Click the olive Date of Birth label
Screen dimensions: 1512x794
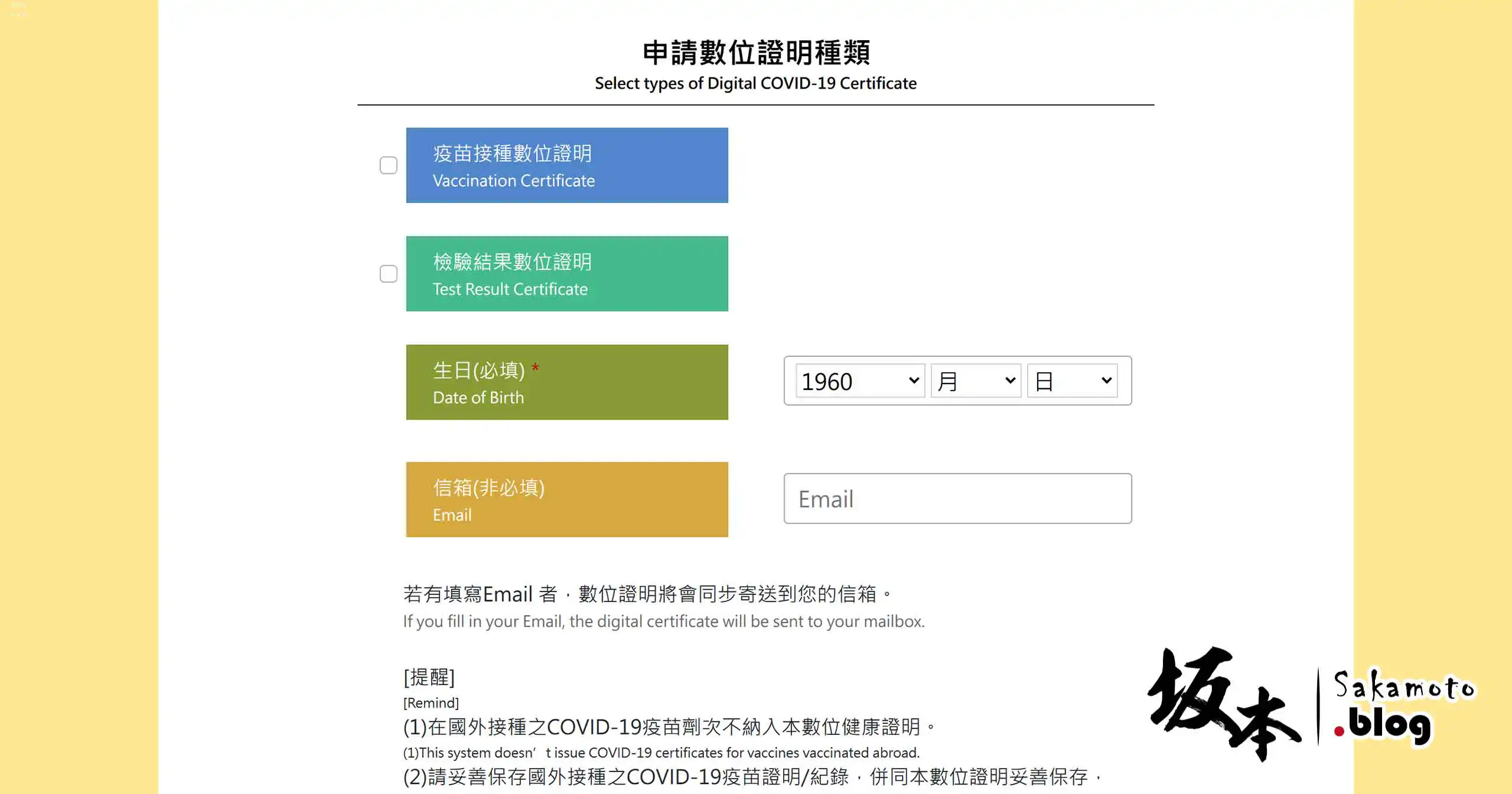[566, 382]
